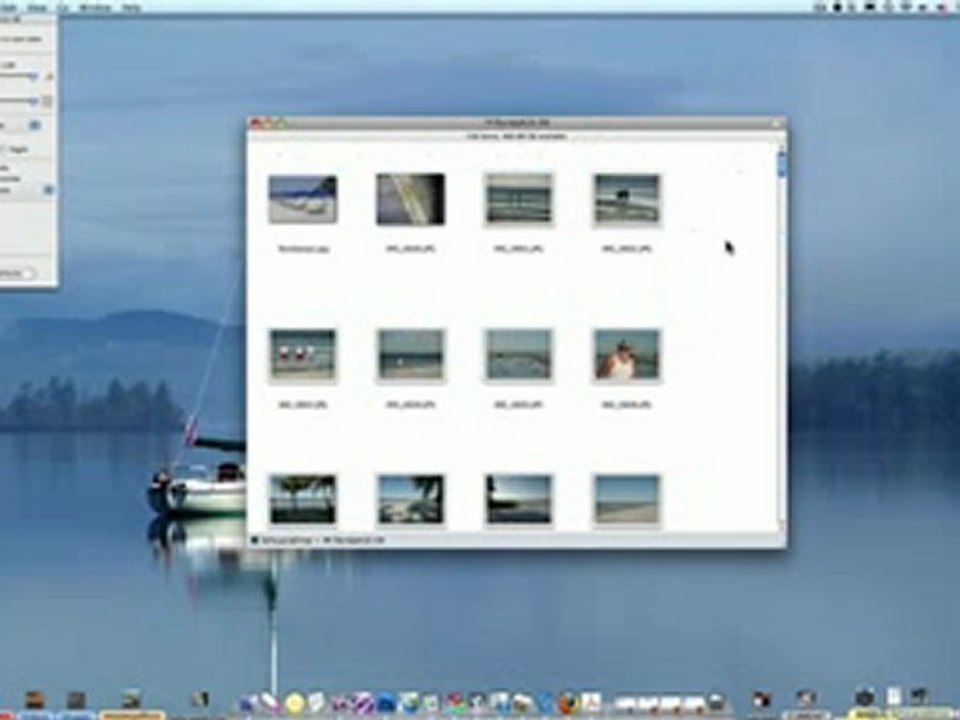Select the pier railing photo in the first row

519,200
